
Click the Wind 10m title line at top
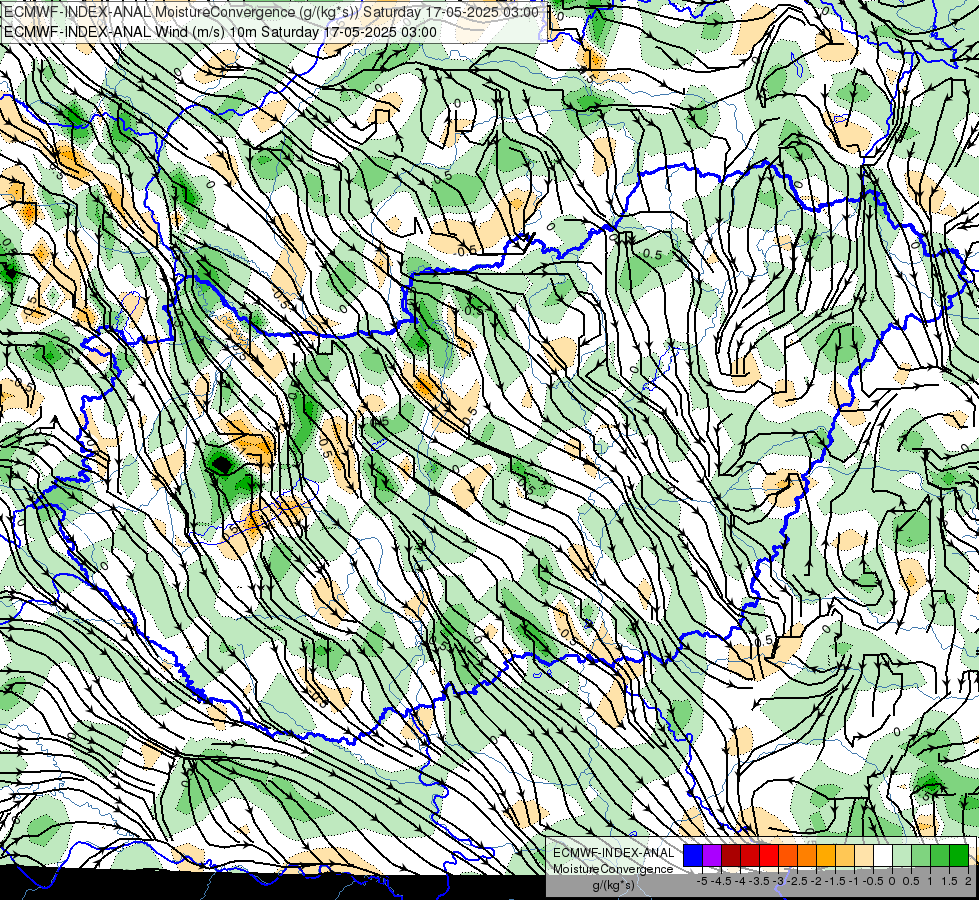pos(220,32)
